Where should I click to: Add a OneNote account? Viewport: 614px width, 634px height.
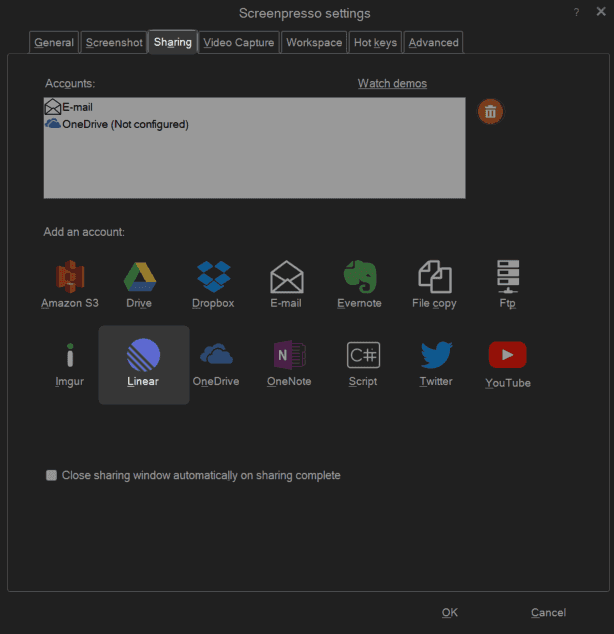289,364
